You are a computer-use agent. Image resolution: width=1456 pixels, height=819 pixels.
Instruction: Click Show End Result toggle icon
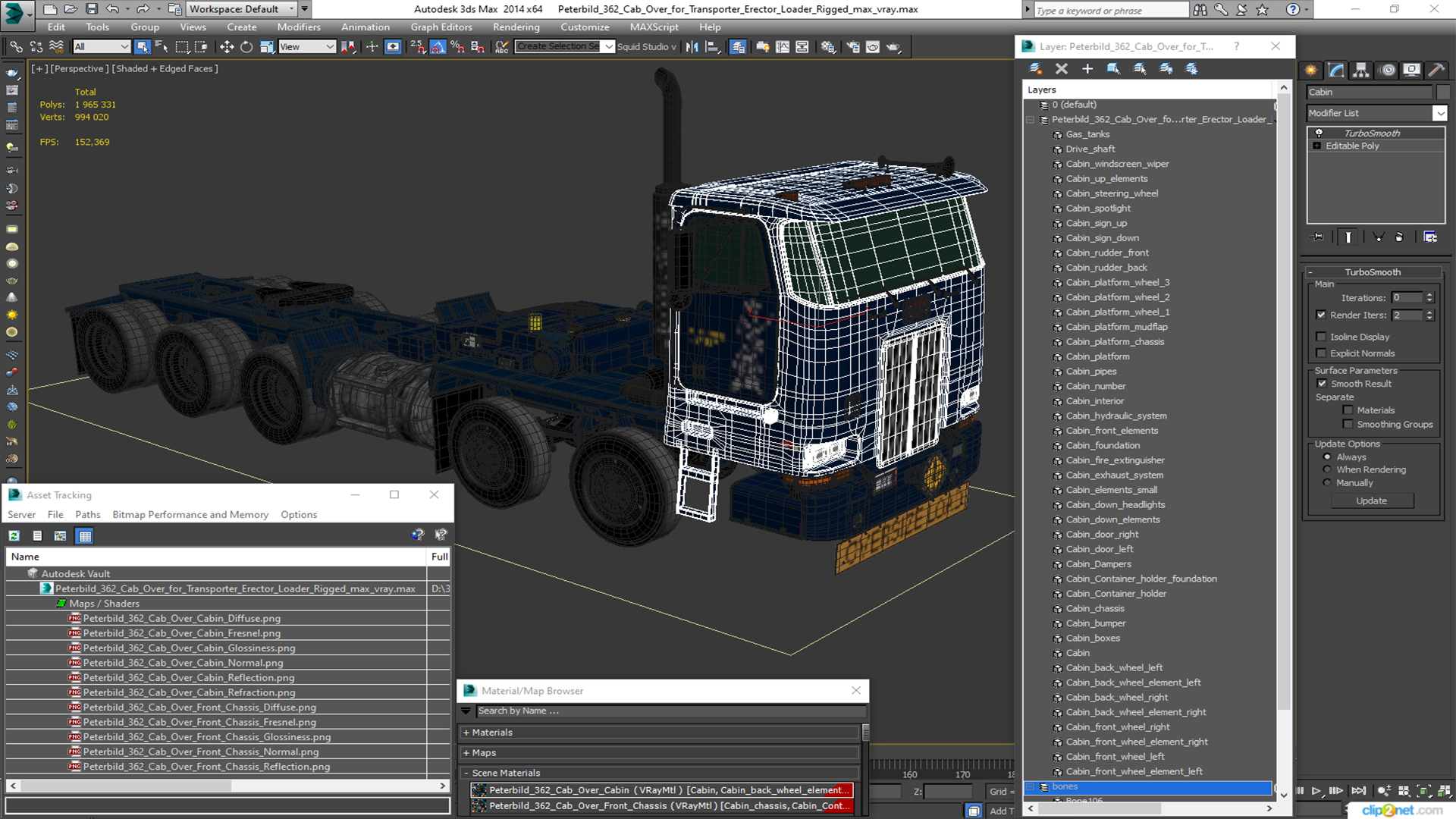click(x=1348, y=237)
